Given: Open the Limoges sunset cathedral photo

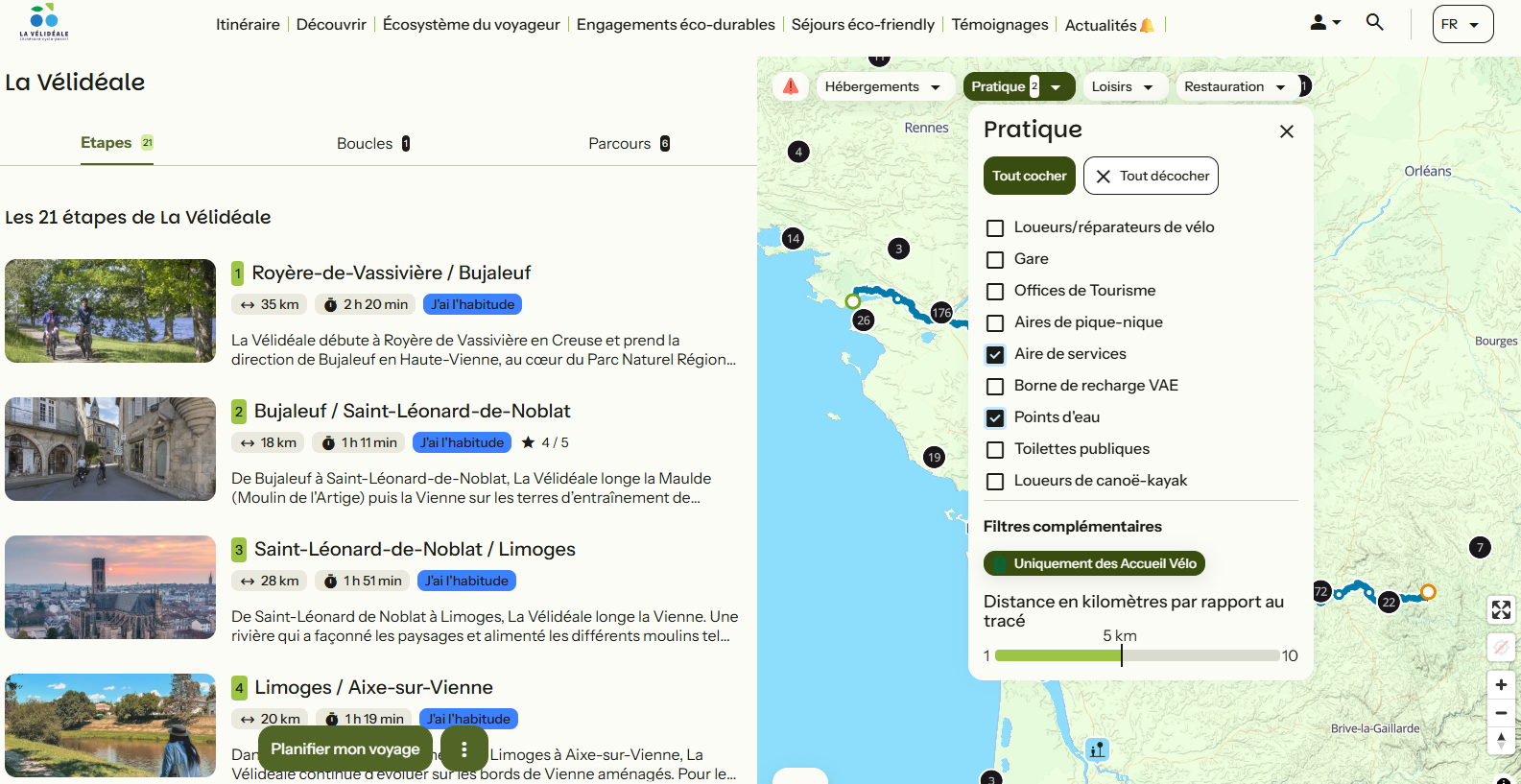Looking at the screenshot, I should pyautogui.click(x=110, y=587).
